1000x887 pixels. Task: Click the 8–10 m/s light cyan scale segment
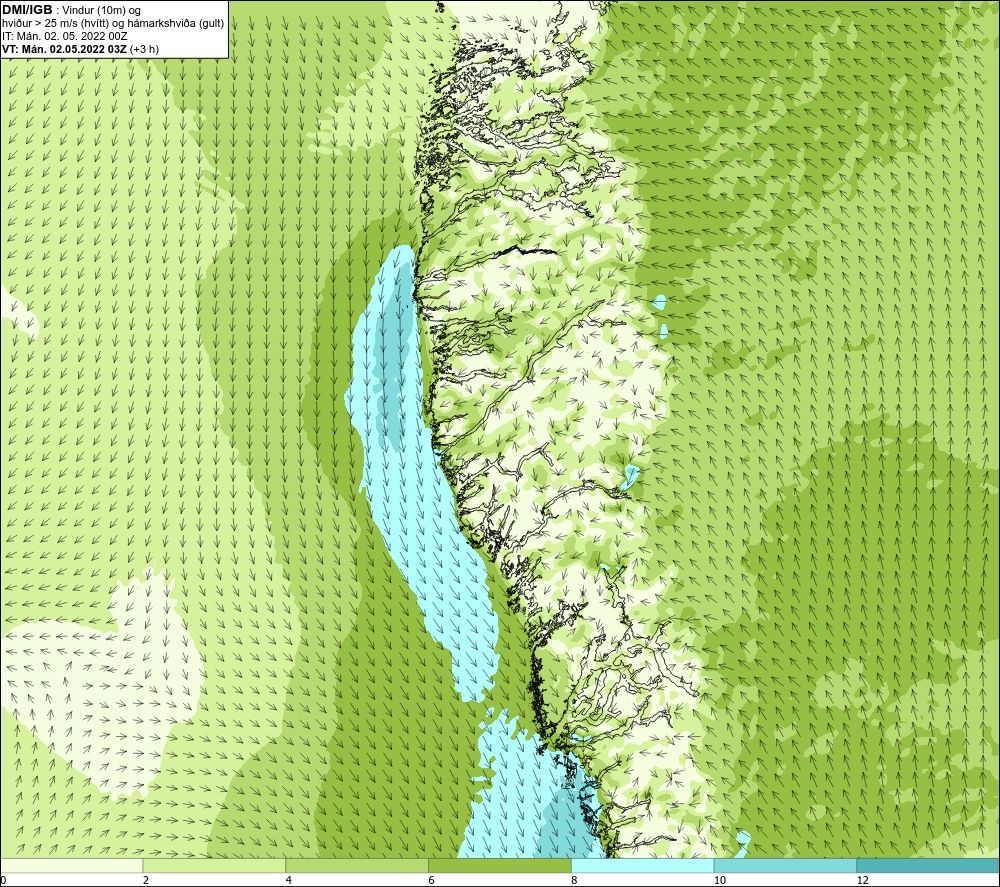point(643,865)
